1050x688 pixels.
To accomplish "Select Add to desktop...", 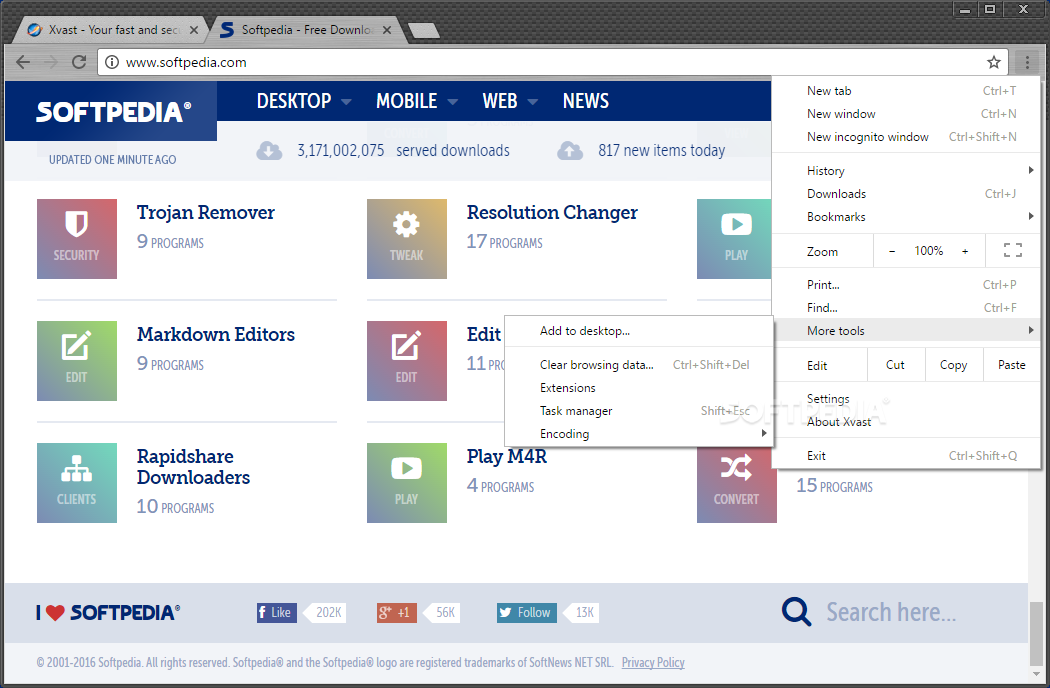I will 639,331.
